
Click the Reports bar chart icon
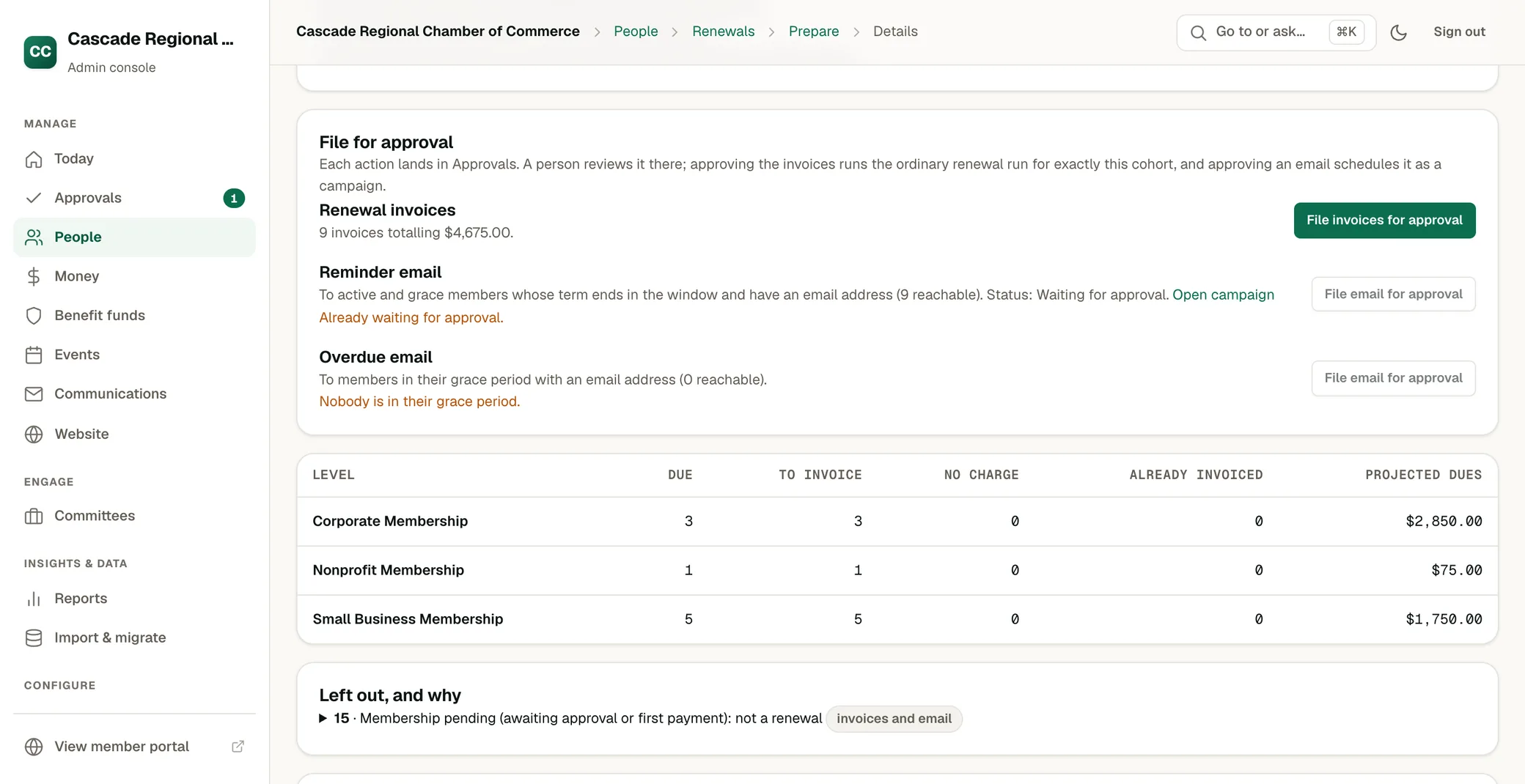tap(34, 599)
